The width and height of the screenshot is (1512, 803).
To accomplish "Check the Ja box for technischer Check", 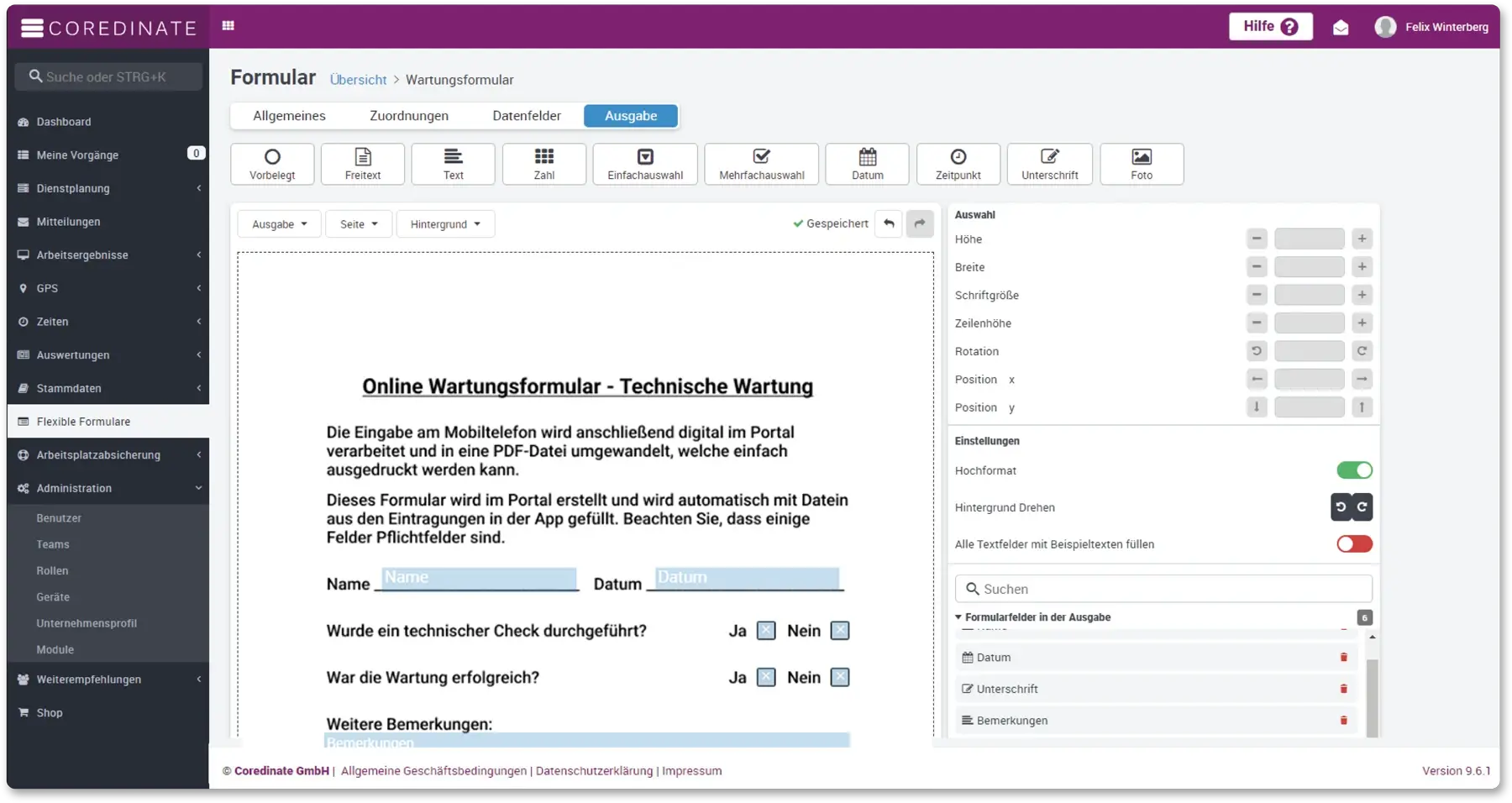I will (x=765, y=631).
